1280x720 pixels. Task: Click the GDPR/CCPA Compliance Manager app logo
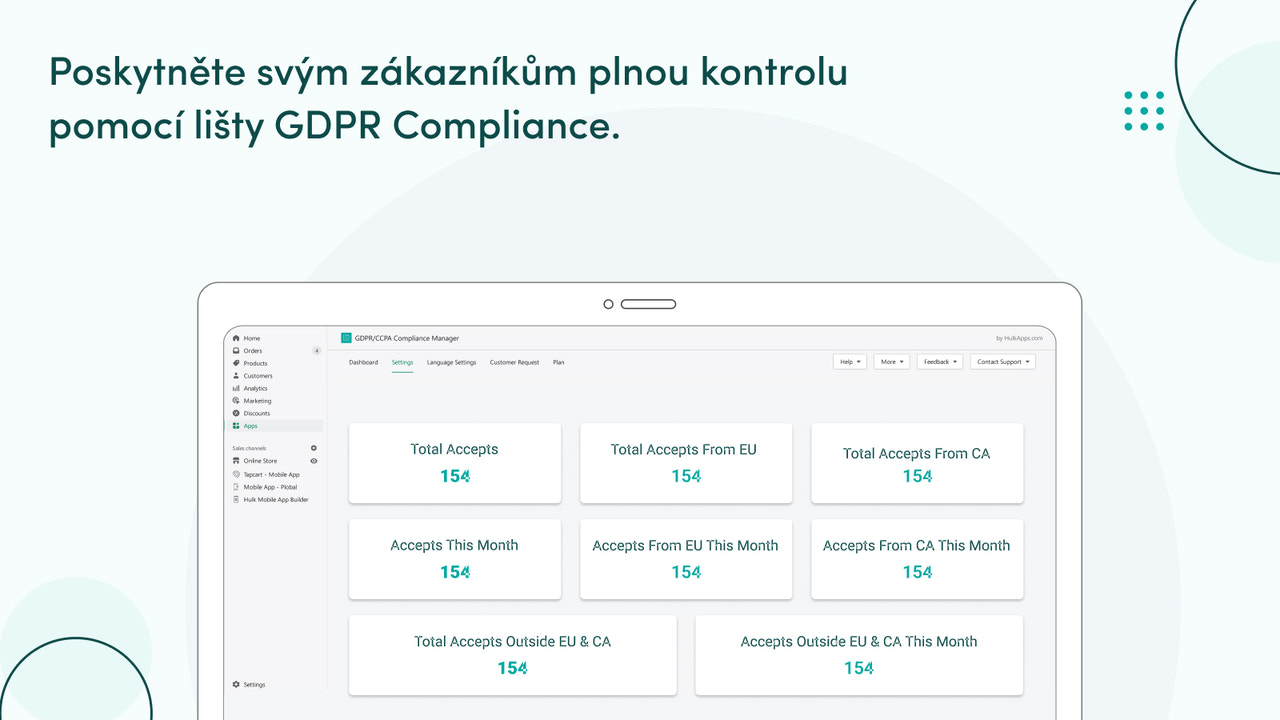pos(346,338)
